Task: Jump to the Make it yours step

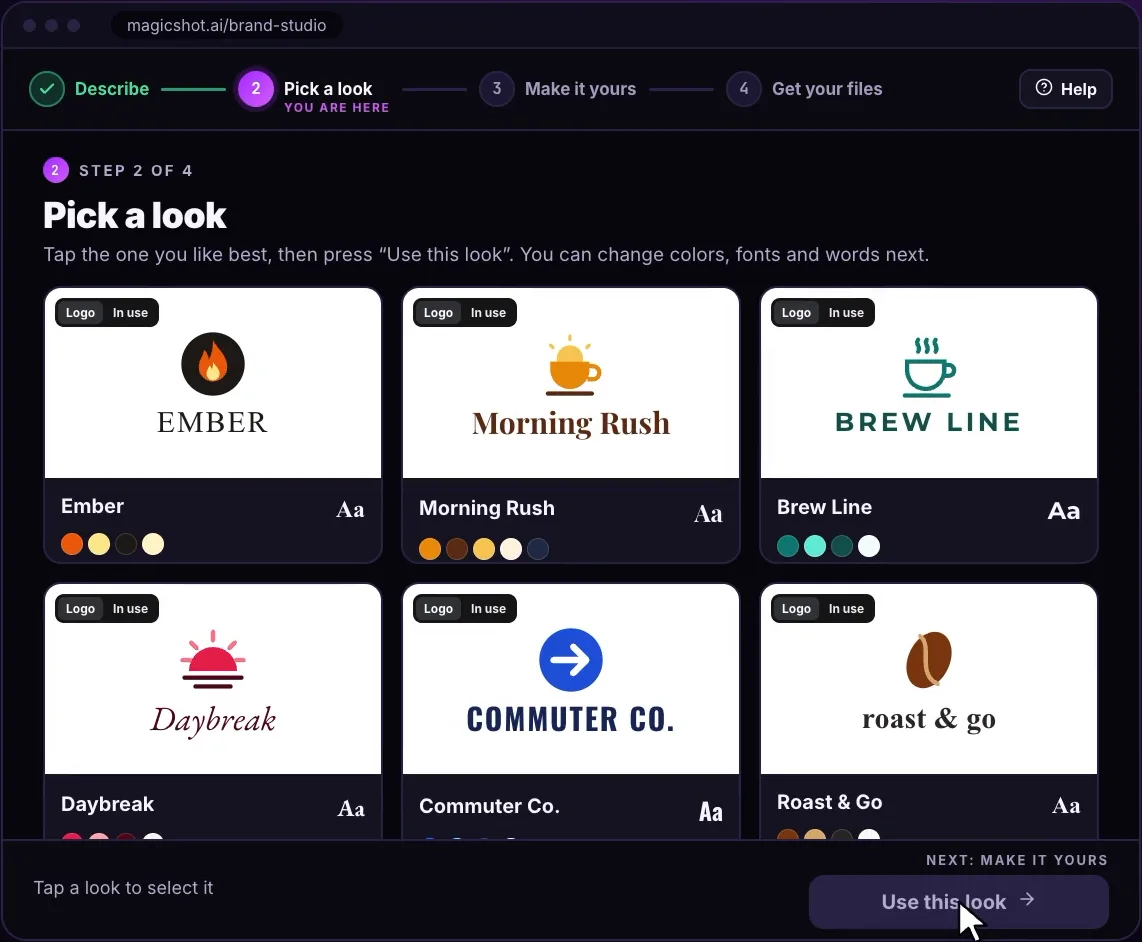Action: 558,89
